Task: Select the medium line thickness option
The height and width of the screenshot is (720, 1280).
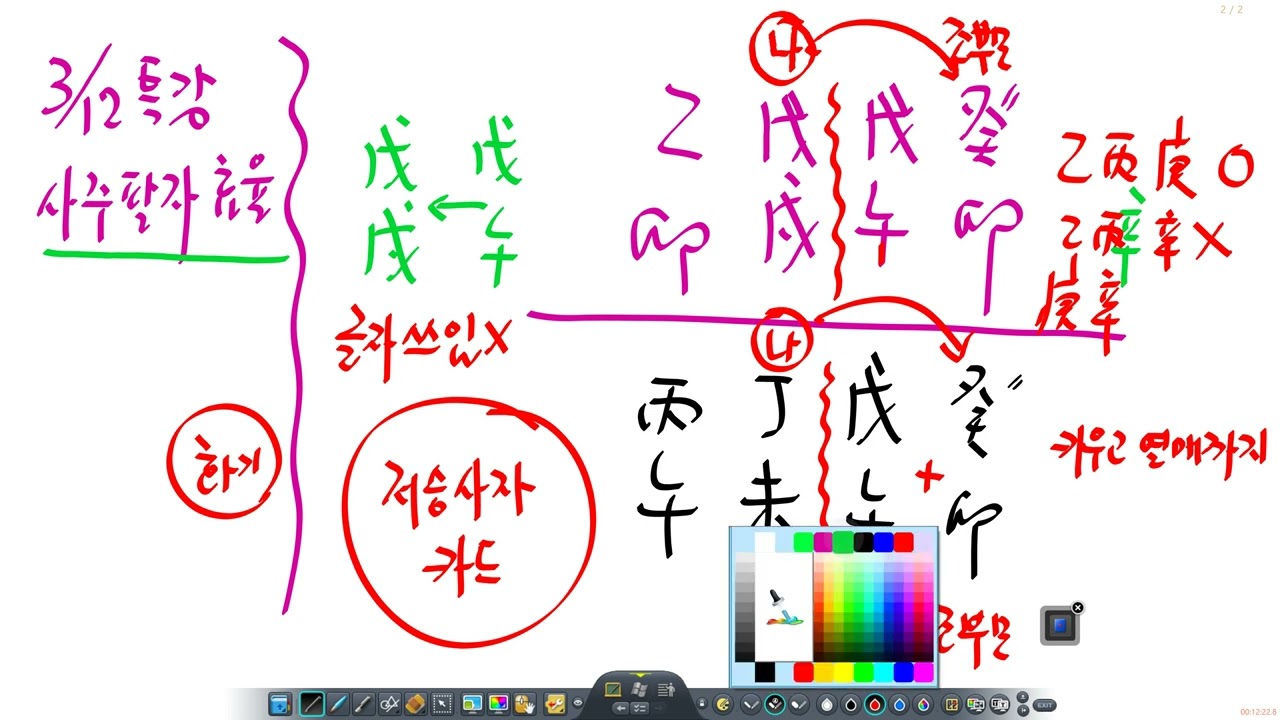Action: pyautogui.click(x=775, y=704)
